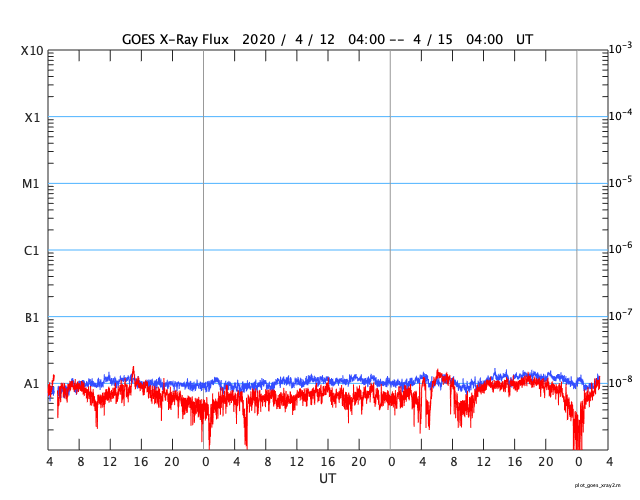
Task: Click the 10^-6 flux label on the right axis
Action: [x=621, y=248]
